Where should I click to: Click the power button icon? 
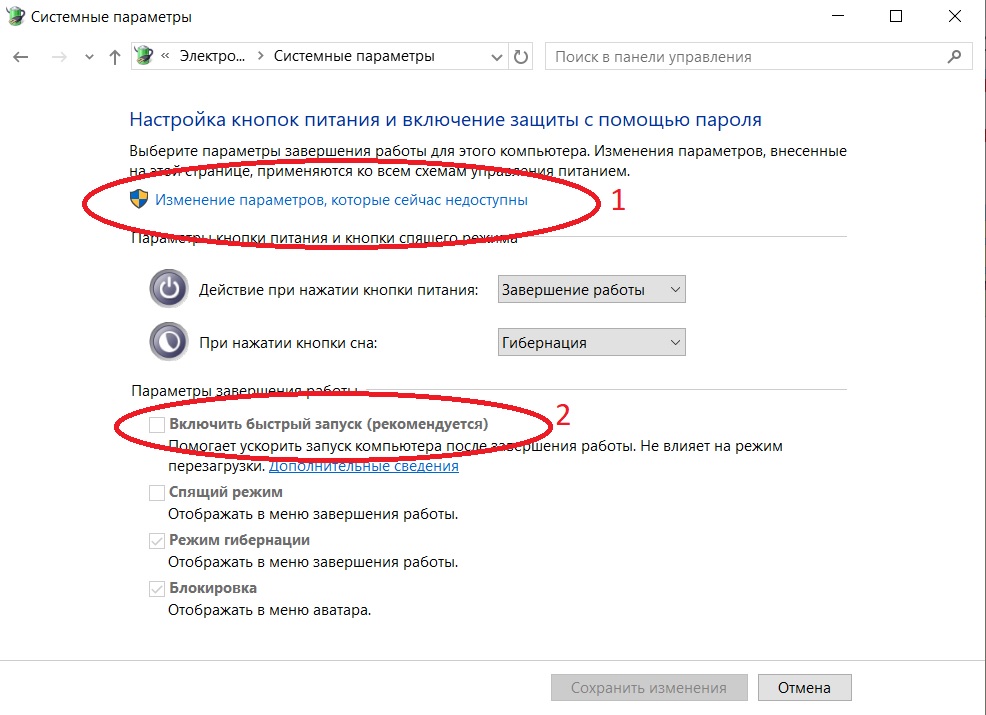click(x=168, y=290)
